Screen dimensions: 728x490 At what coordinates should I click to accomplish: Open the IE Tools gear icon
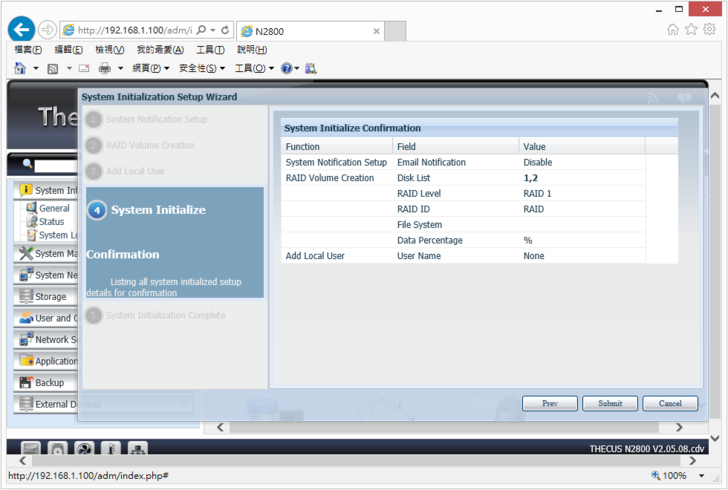709,30
